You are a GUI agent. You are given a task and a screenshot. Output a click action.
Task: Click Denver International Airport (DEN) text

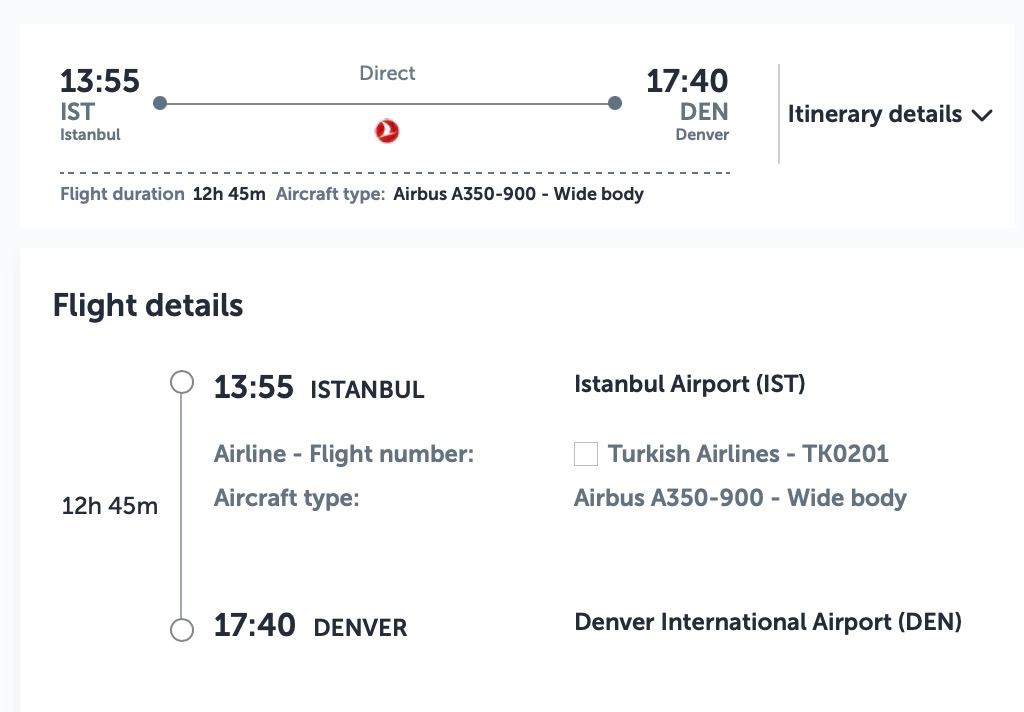767,622
